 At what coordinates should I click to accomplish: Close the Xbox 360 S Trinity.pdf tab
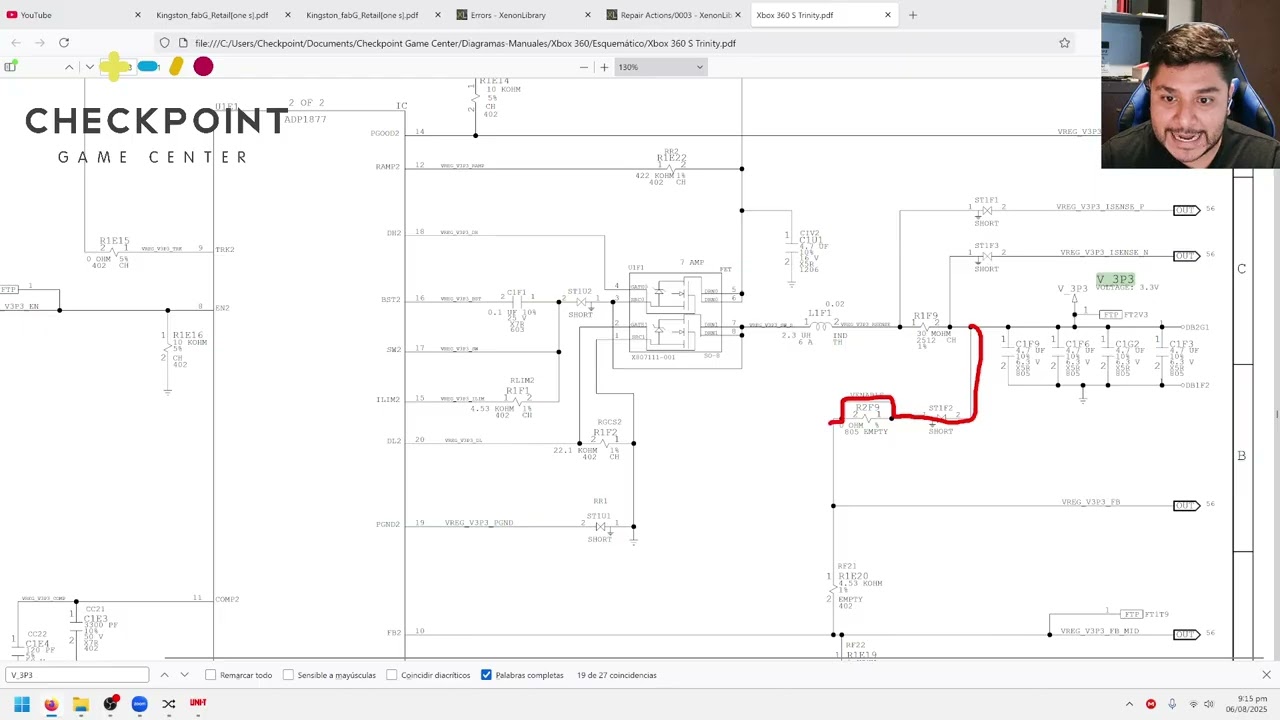[x=887, y=15]
